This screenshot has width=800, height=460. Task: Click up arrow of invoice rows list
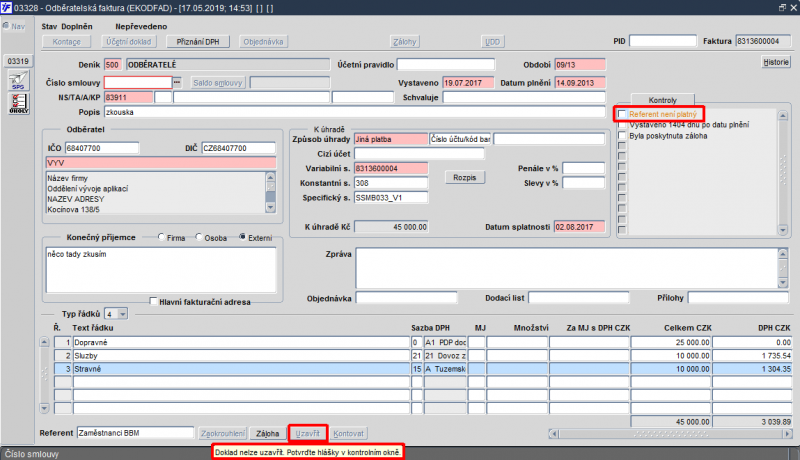44,342
